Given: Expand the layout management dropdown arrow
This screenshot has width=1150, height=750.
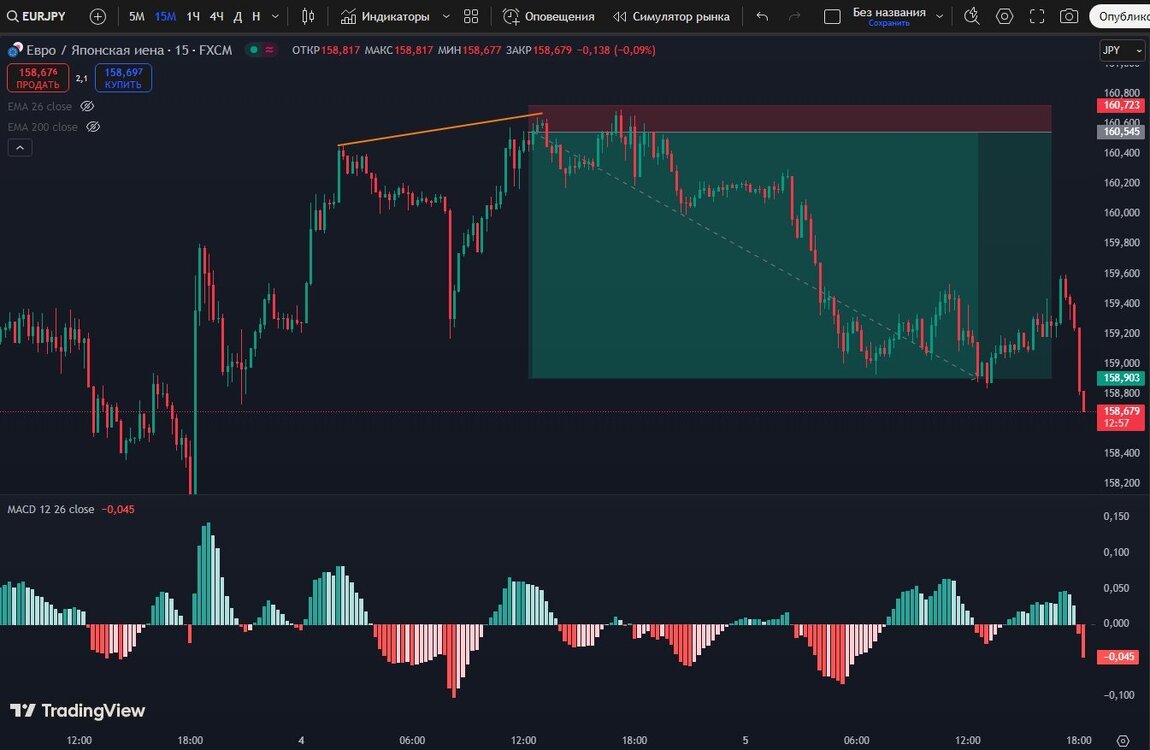Looking at the screenshot, I should [x=939, y=16].
